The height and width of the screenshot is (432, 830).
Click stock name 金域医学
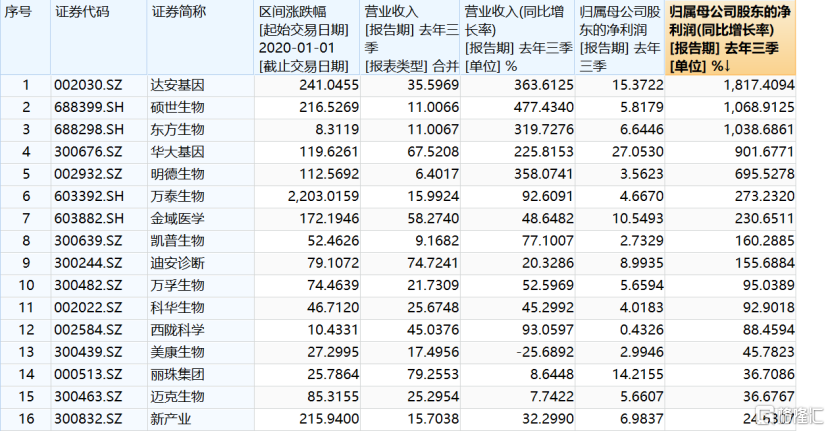[177, 219]
